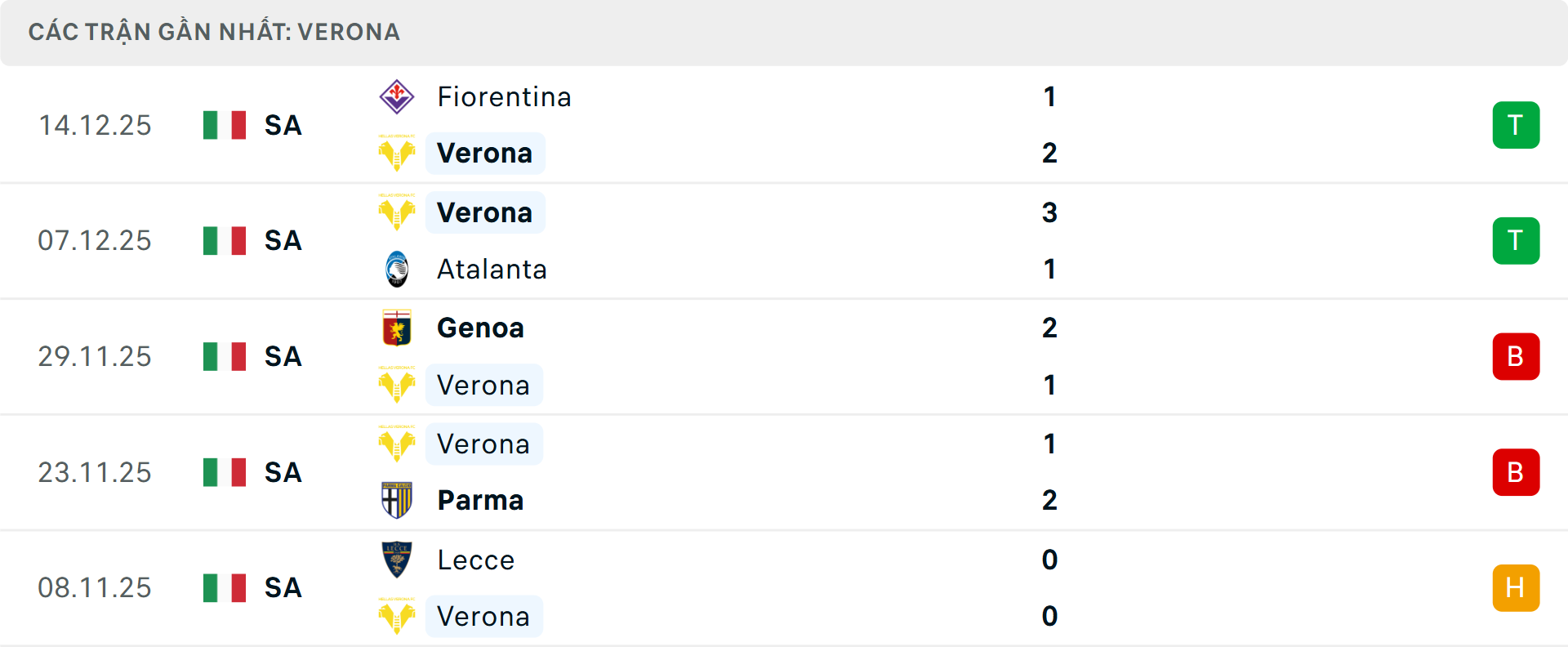Click the red B badge for 29.11.25
The width and height of the screenshot is (1568, 647).
point(1516,357)
